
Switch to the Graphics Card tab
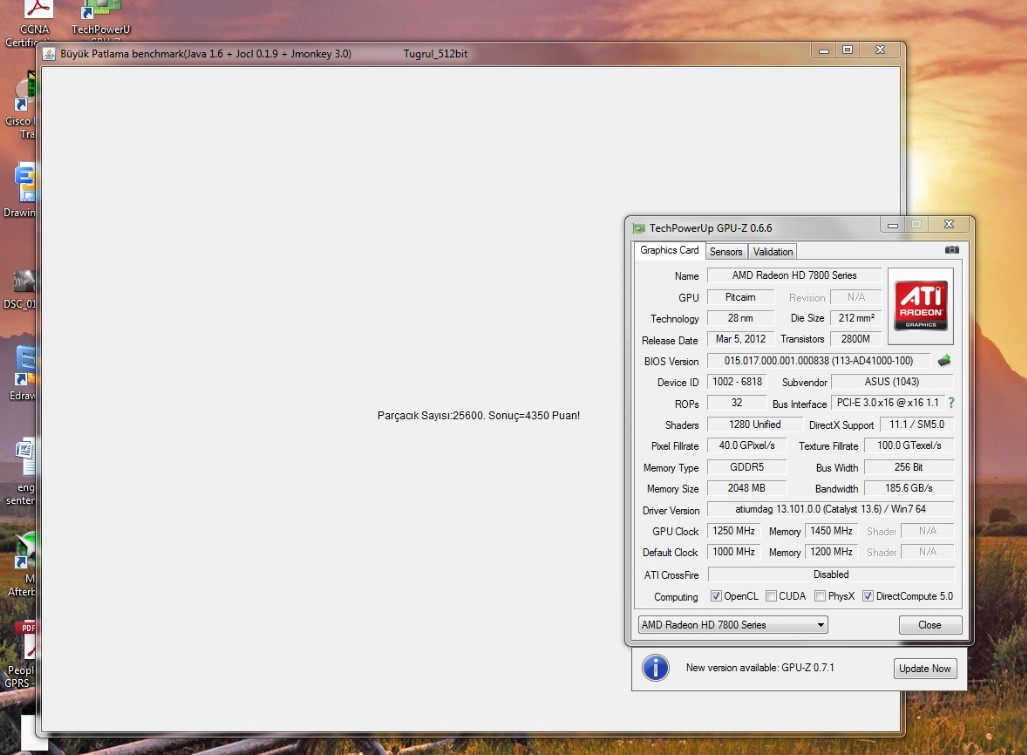(669, 250)
